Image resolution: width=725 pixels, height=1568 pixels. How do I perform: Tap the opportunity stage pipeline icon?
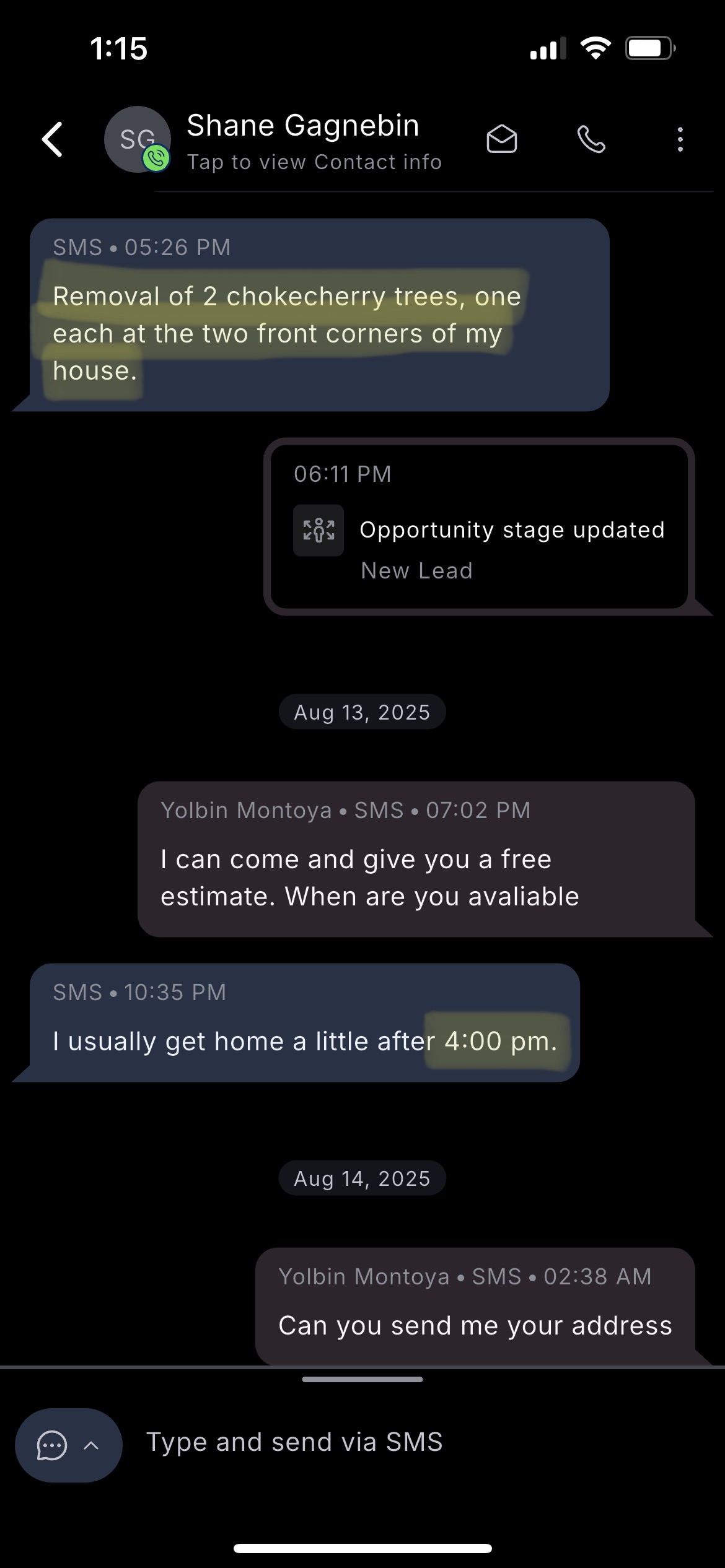319,530
